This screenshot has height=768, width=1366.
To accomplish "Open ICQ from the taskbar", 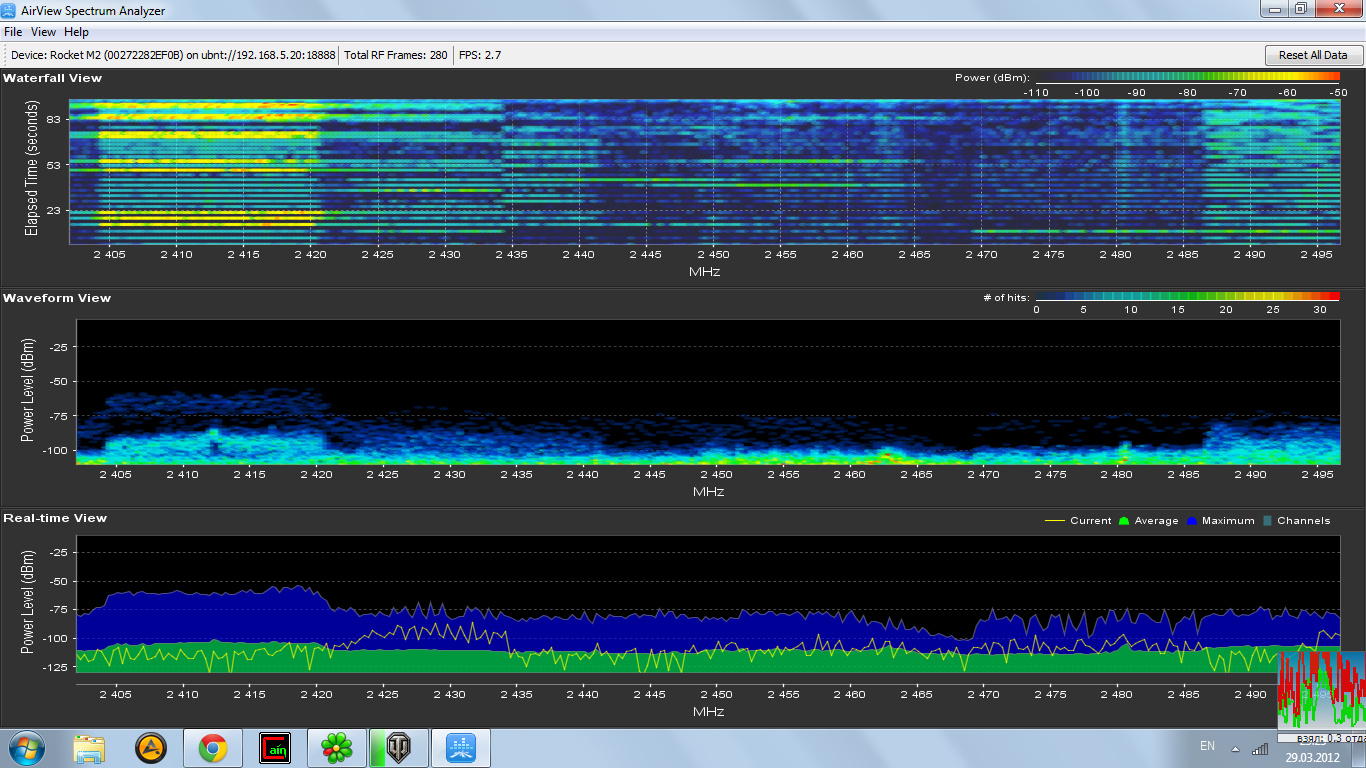I will tap(336, 747).
